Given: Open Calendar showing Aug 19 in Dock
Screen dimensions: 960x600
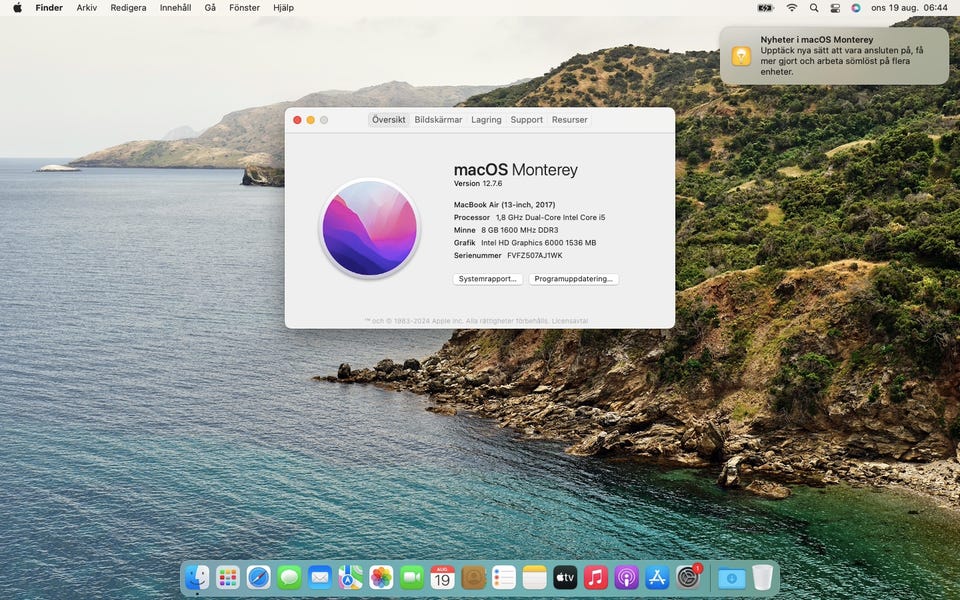Looking at the screenshot, I should (442, 577).
